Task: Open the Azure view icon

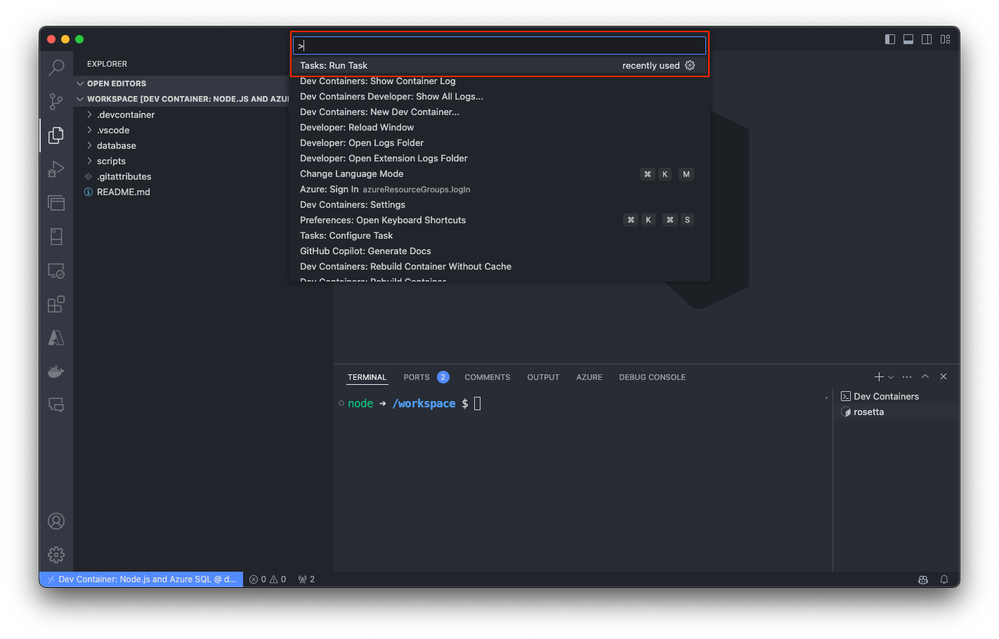Action: (56, 338)
